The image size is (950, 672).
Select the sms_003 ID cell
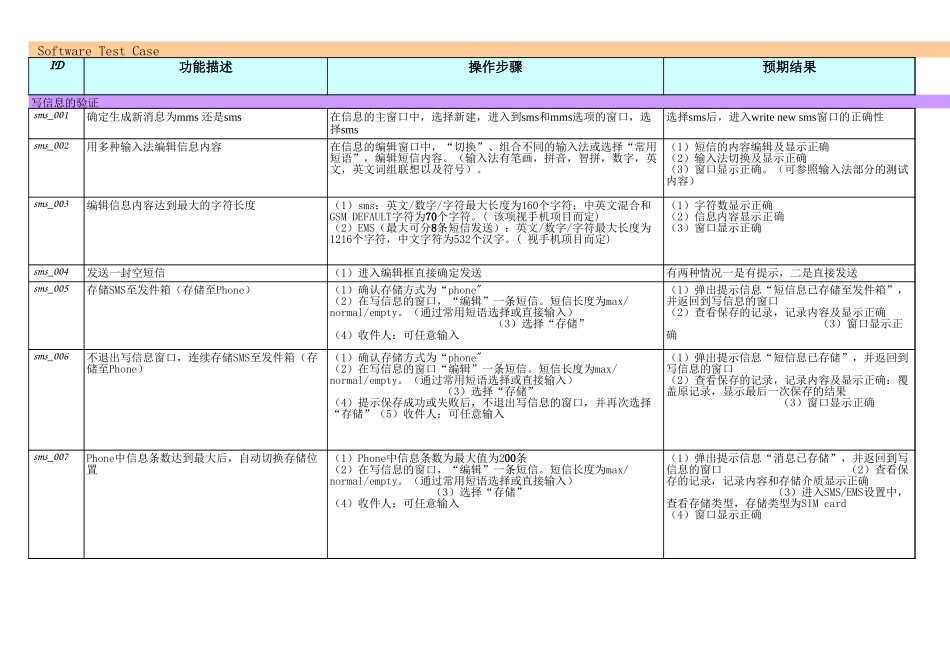(52, 204)
